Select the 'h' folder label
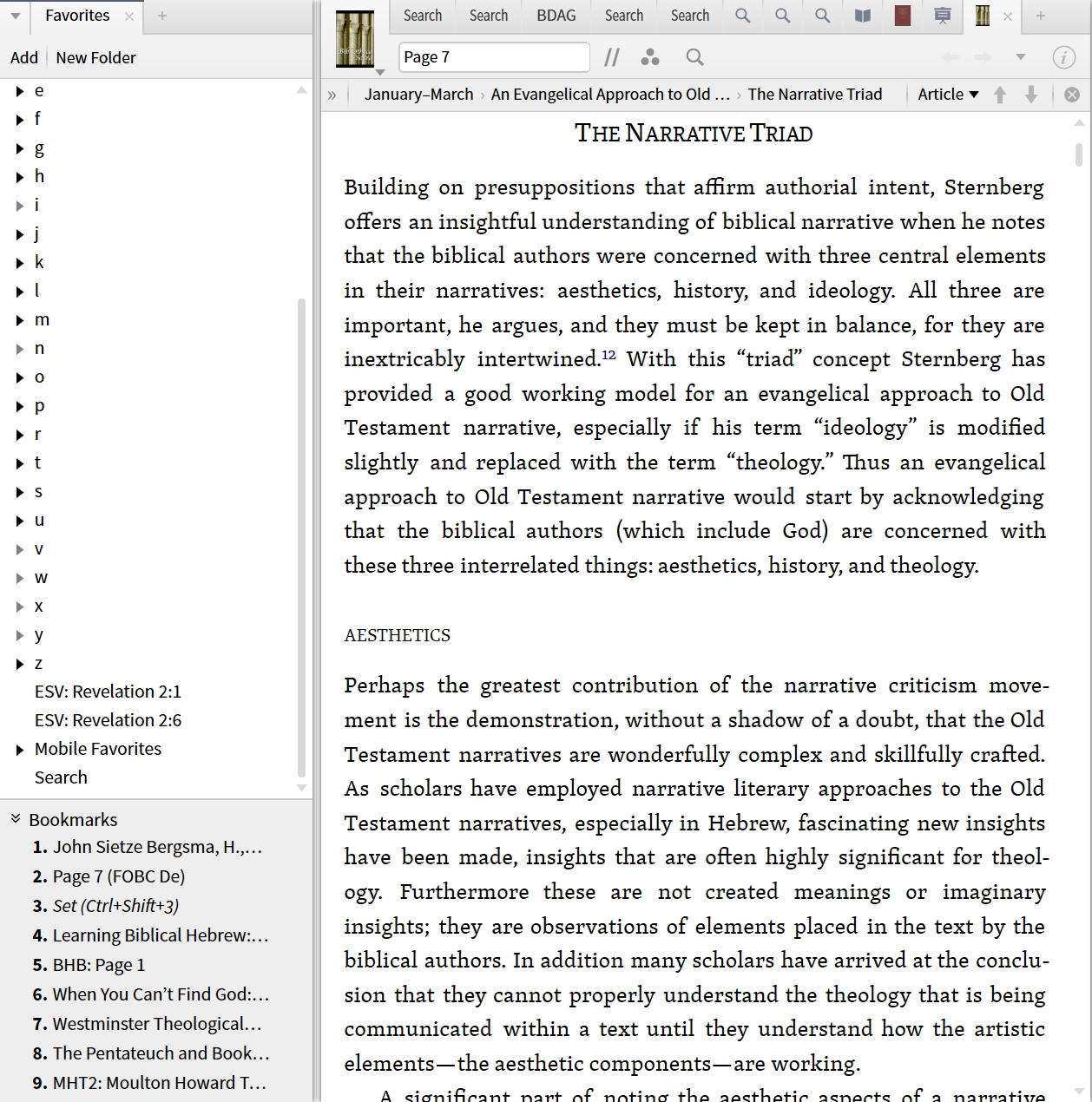The width and height of the screenshot is (1092, 1102). point(39,176)
